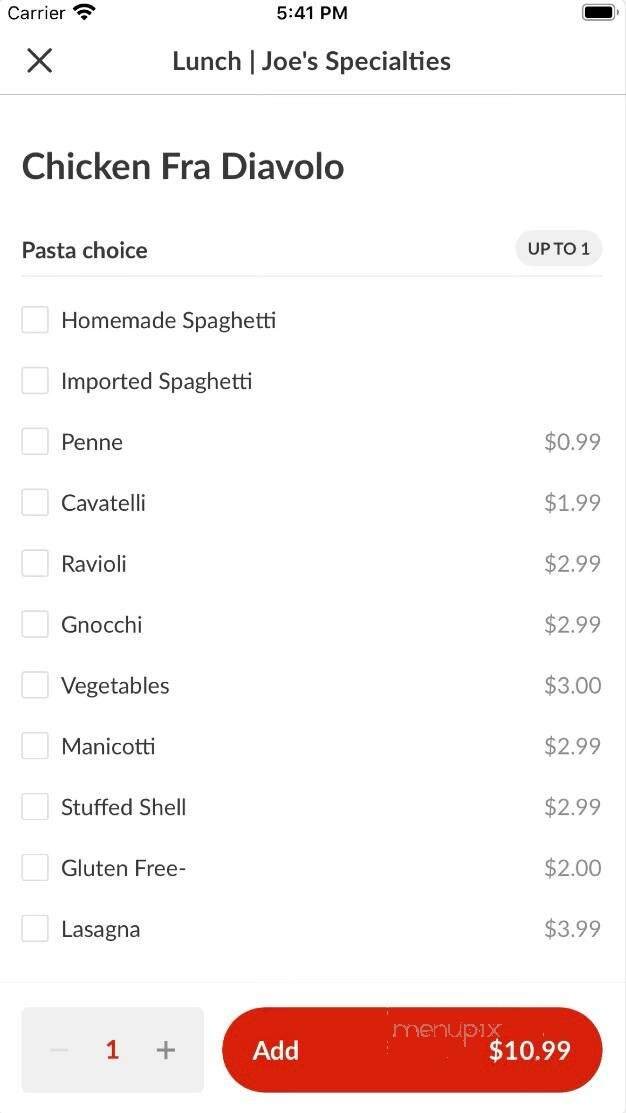Select the Ravioli pasta choice
The height and width of the screenshot is (1113, 626).
(35, 563)
